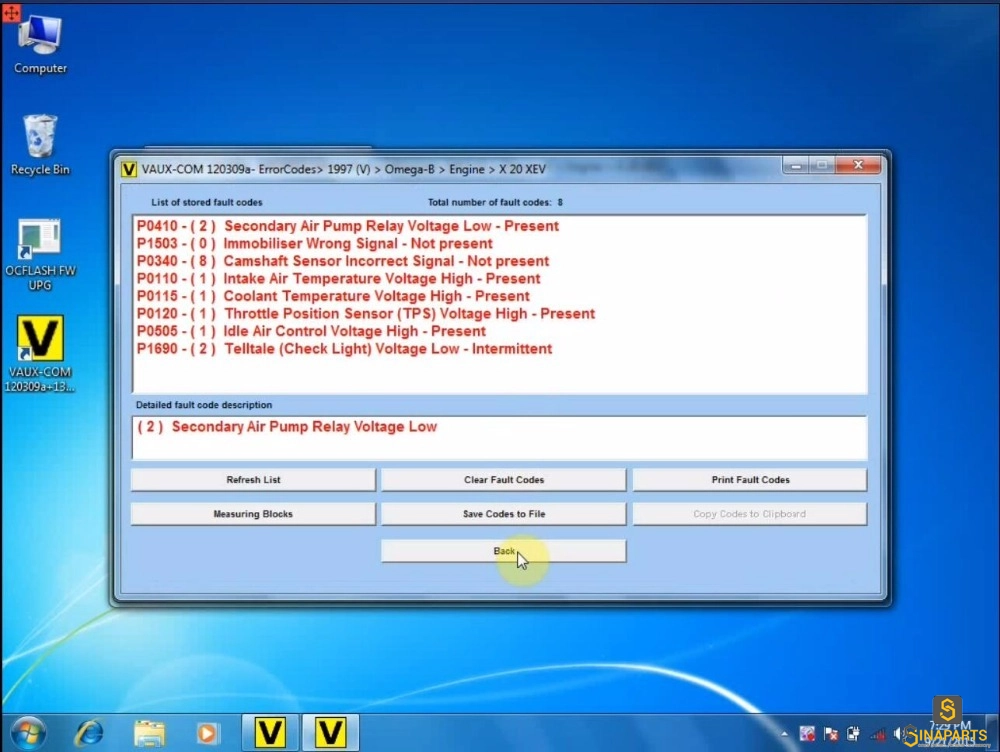Click Save Codes to File
This screenshot has width=1000, height=752.
tap(504, 514)
